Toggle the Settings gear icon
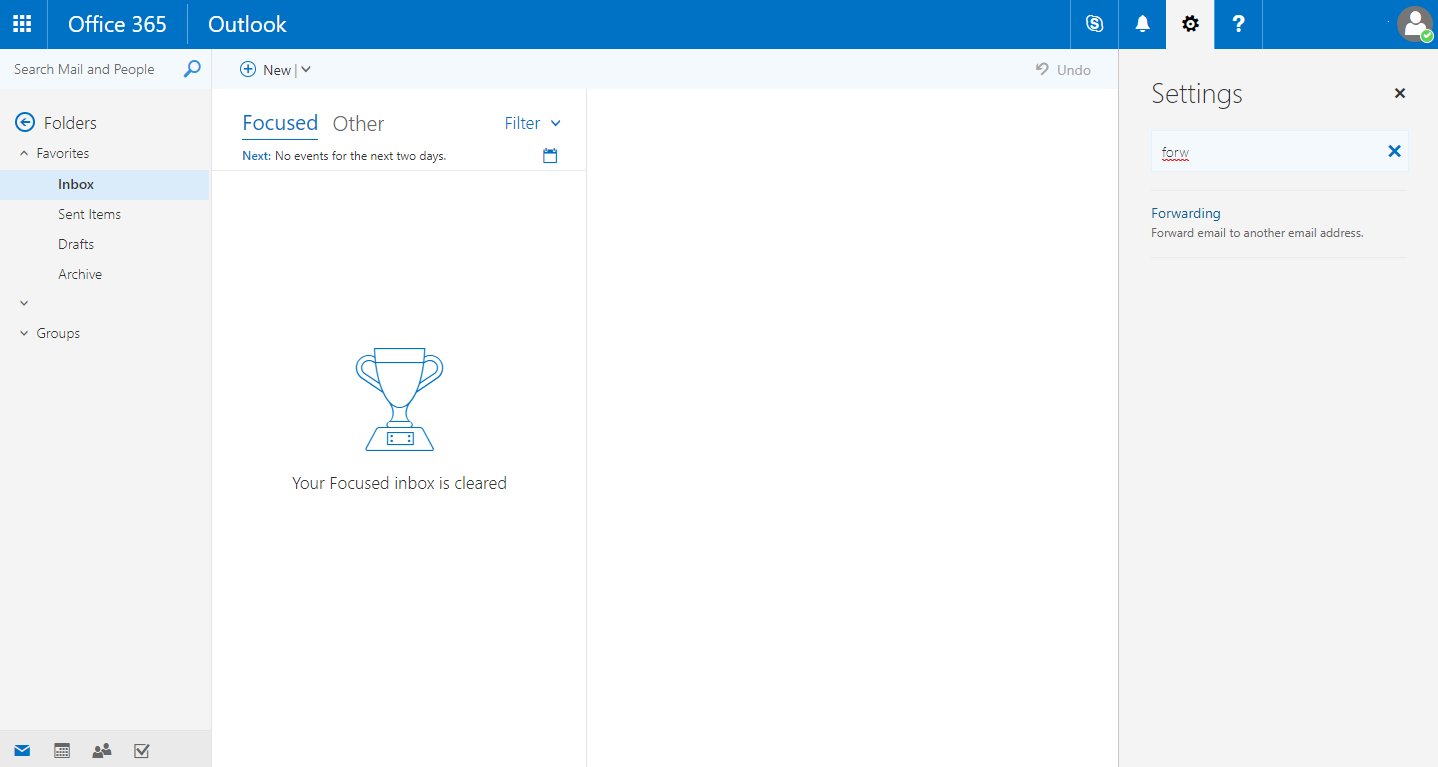The height and width of the screenshot is (767, 1438). [1190, 24]
